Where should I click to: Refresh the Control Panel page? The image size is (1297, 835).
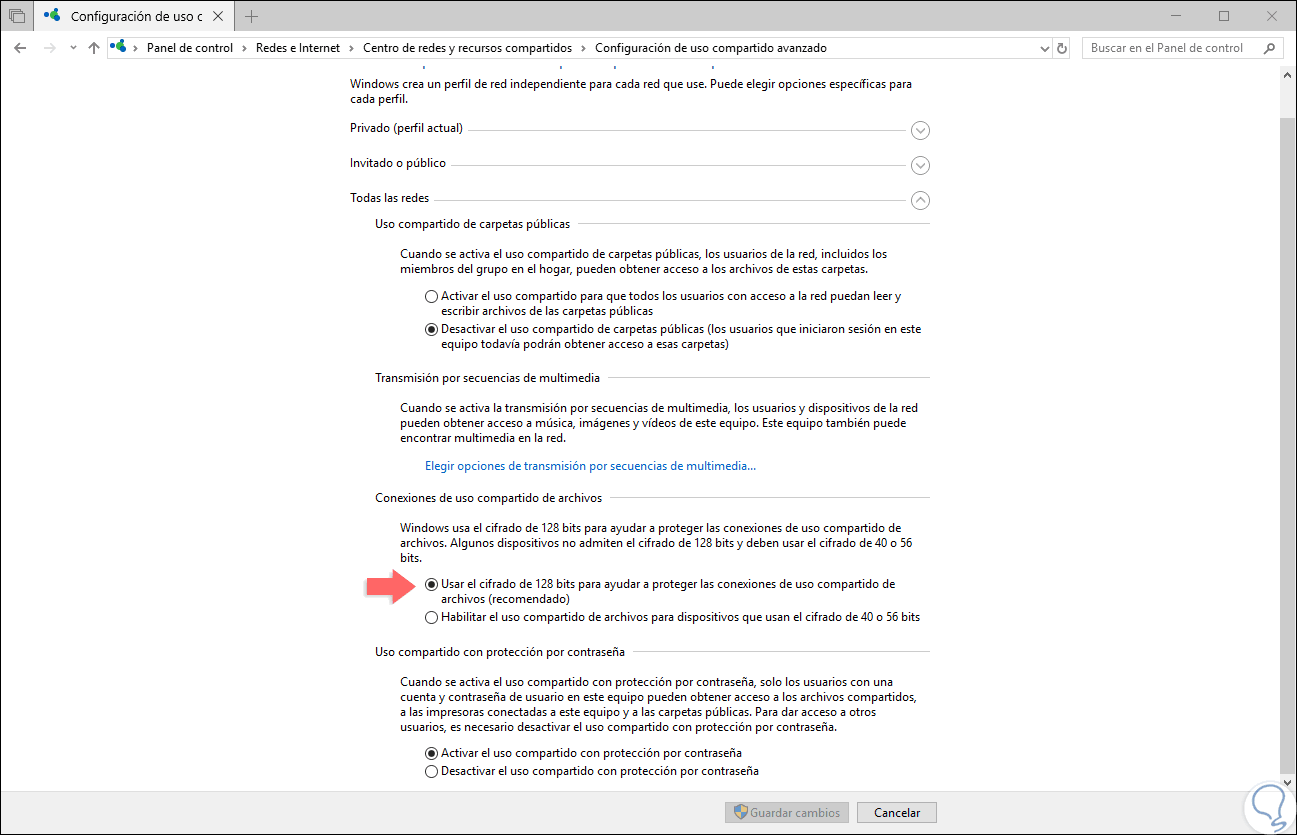pos(1061,48)
